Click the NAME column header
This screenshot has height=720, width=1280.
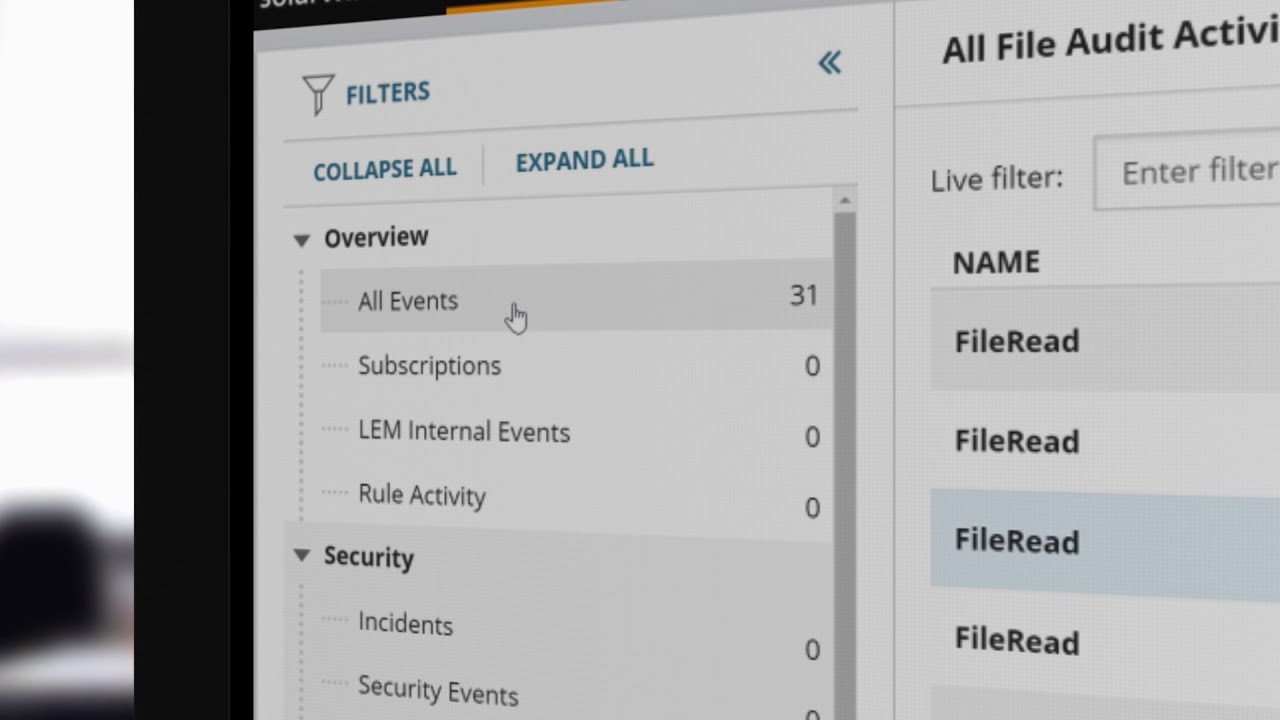pyautogui.click(x=996, y=262)
